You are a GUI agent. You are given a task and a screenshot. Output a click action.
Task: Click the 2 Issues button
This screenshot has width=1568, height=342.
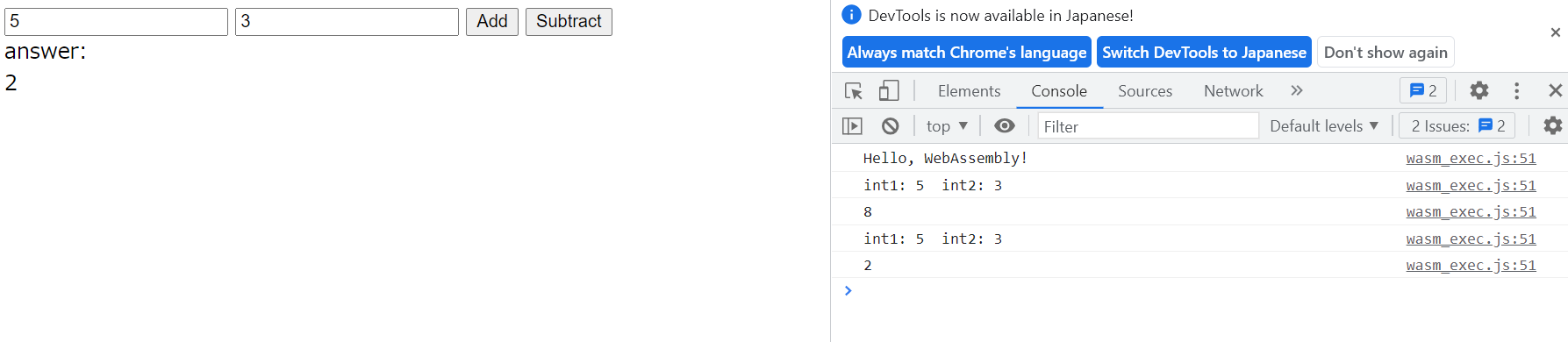[x=1457, y=126]
